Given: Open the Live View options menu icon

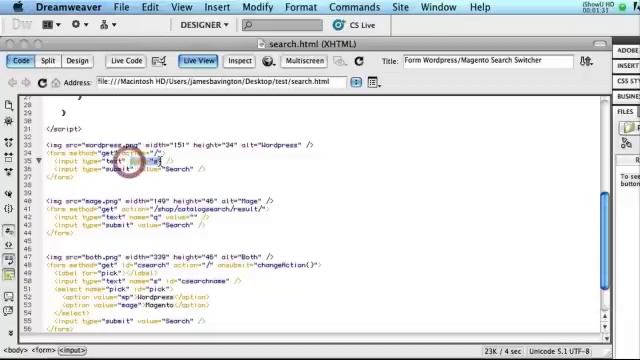Looking at the screenshot, I should (x=373, y=82).
